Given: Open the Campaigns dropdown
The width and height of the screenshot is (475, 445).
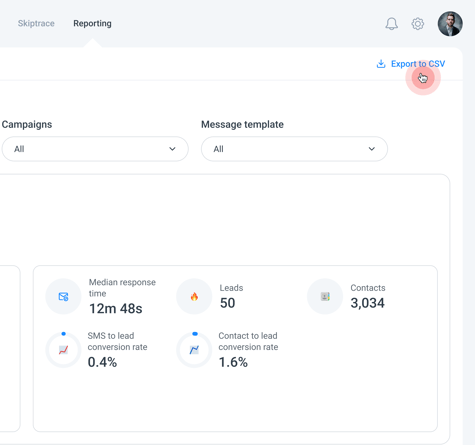Looking at the screenshot, I should (95, 149).
